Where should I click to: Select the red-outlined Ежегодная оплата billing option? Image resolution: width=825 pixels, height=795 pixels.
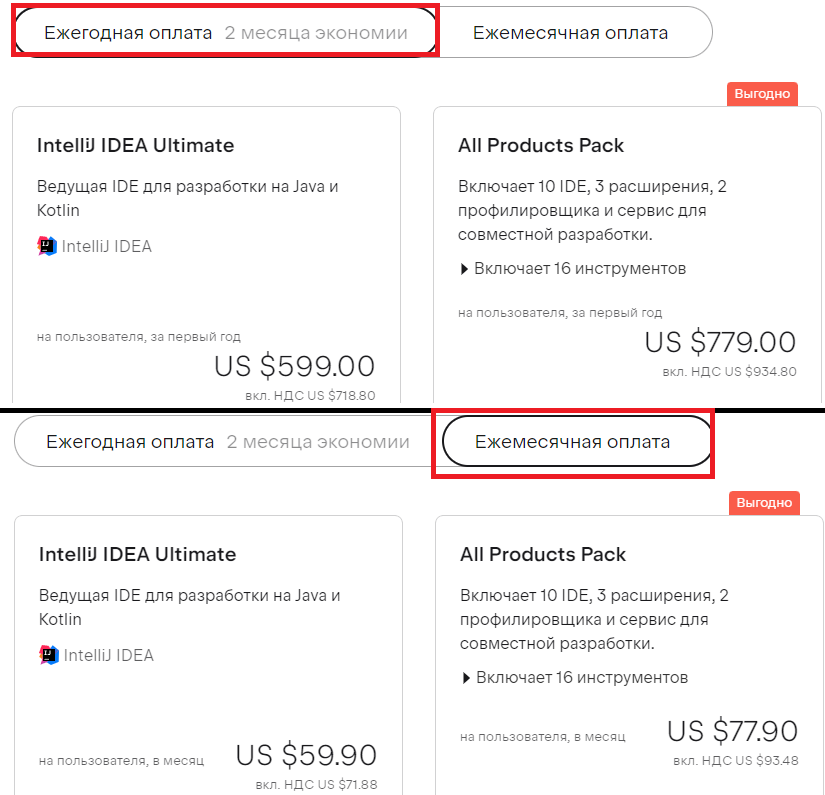225,33
